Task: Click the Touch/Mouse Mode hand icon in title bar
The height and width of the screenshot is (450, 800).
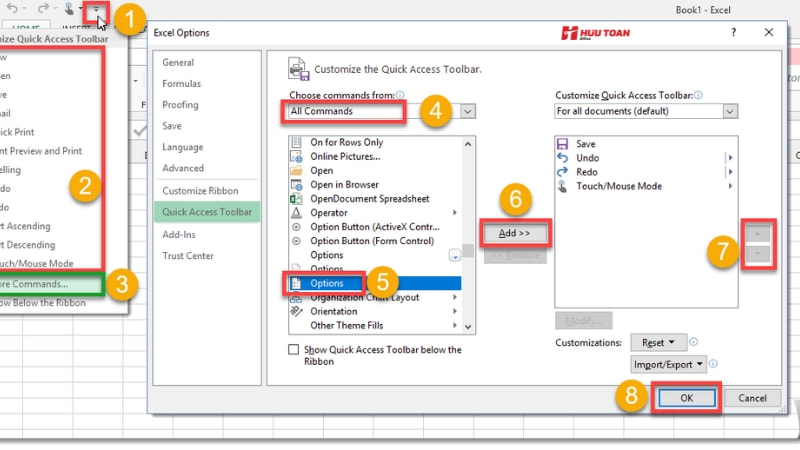Action: (x=69, y=8)
